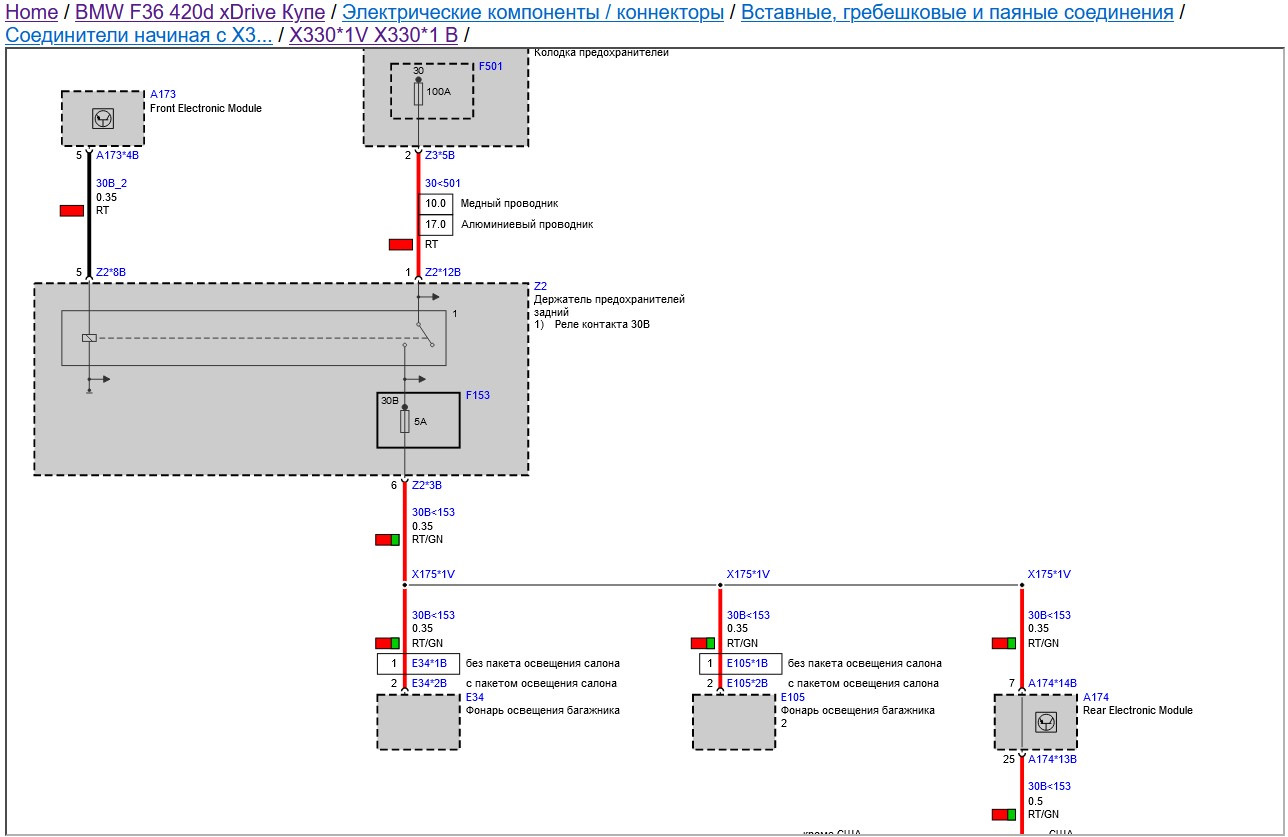Click pin number box 1 beside E34*1B
1288x837 pixels.
[x=394, y=663]
